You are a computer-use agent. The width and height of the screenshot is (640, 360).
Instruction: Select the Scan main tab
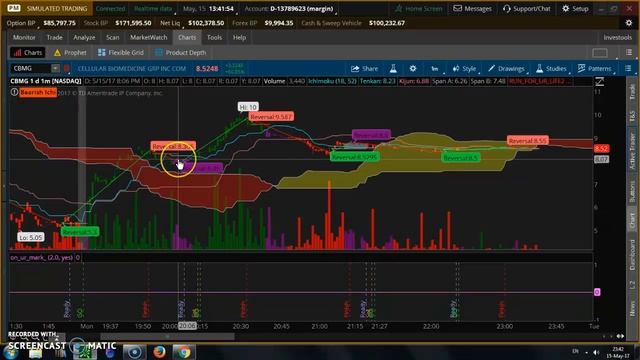coord(113,38)
